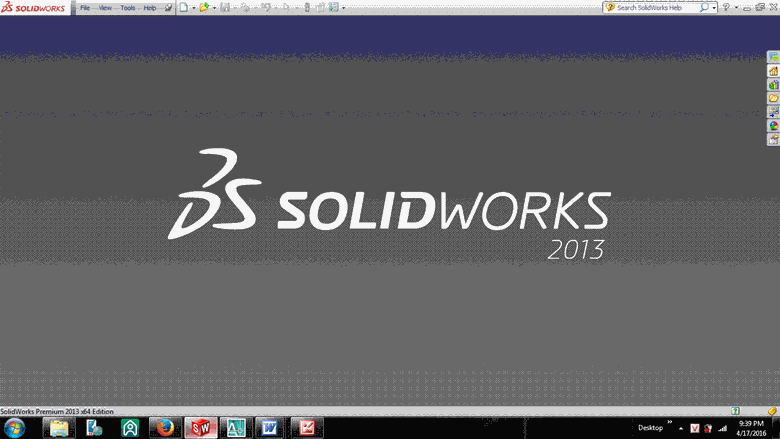This screenshot has height=439, width=780.
Task: Open SolidWorks Forum task pane tab
Action: [x=774, y=57]
